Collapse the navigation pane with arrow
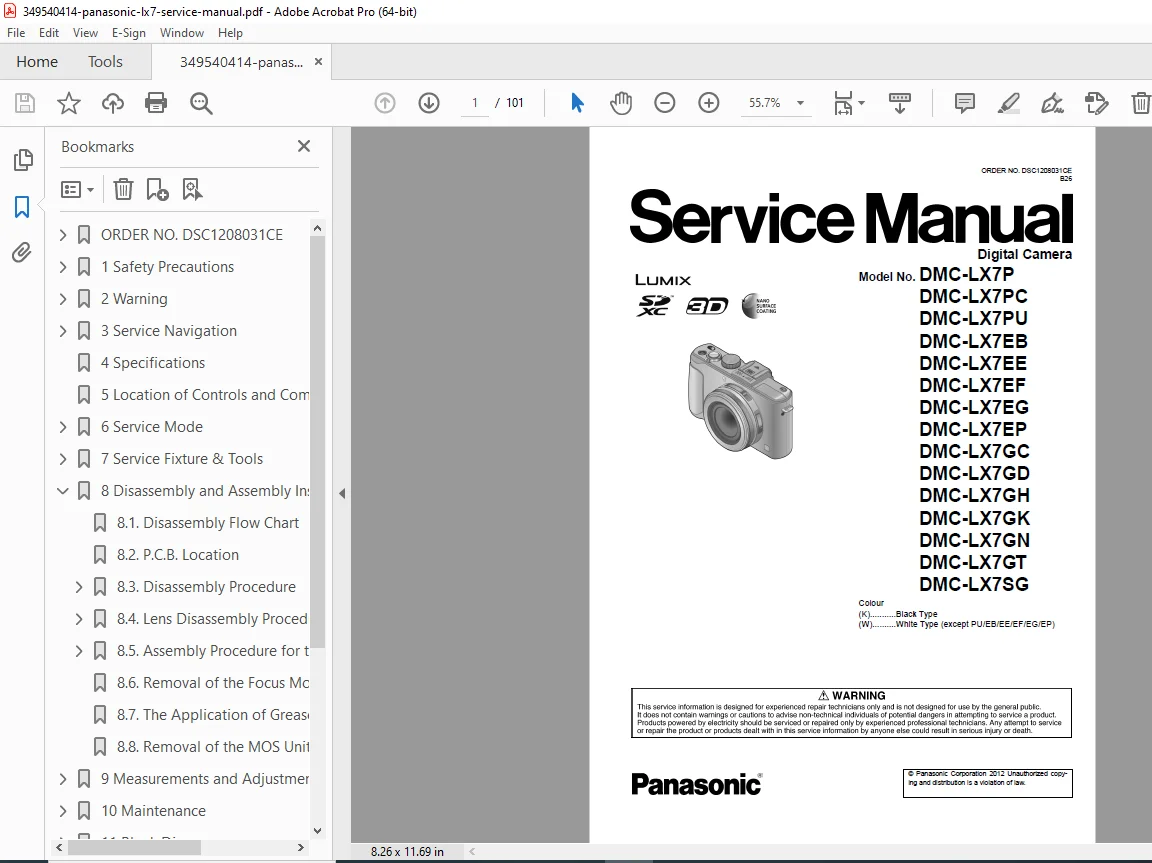Viewport: 1152px width, 863px height. [x=342, y=494]
